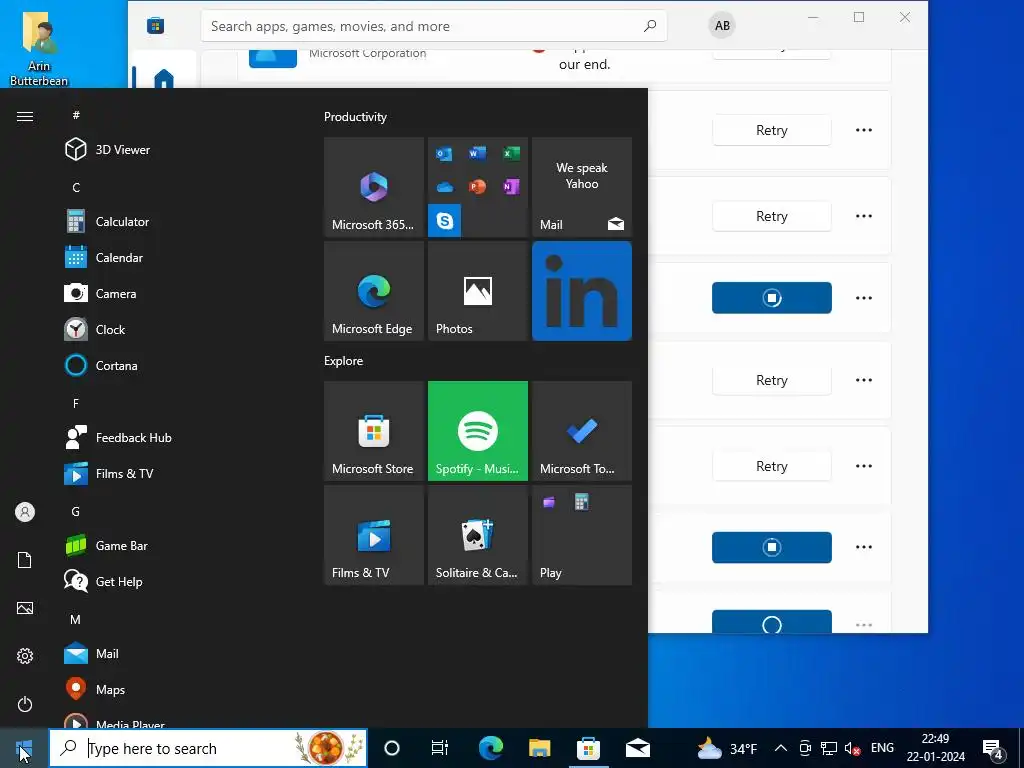
Task: Open the Microsoft To Do tile
Action: click(582, 431)
